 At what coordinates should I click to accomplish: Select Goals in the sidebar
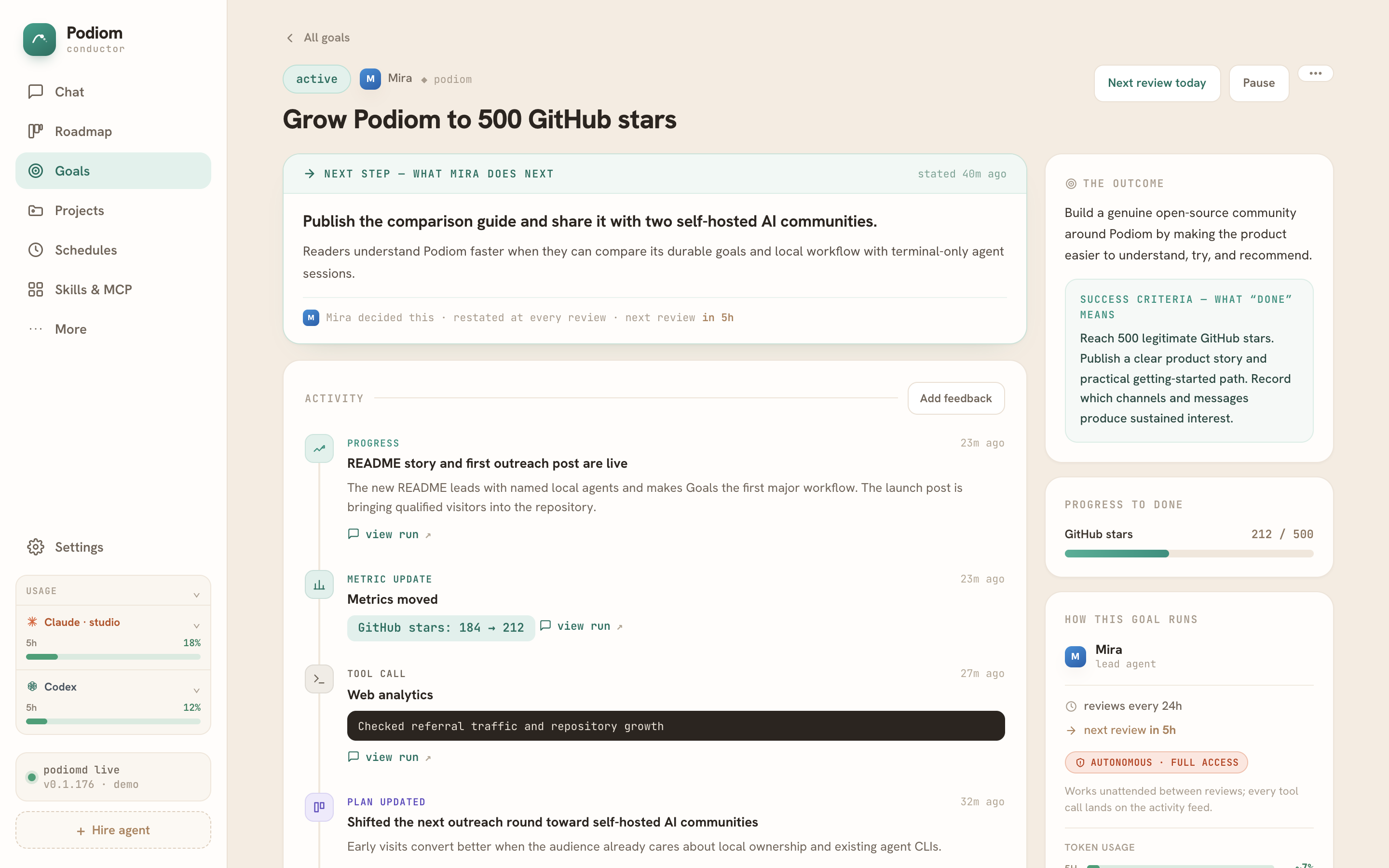(x=113, y=171)
